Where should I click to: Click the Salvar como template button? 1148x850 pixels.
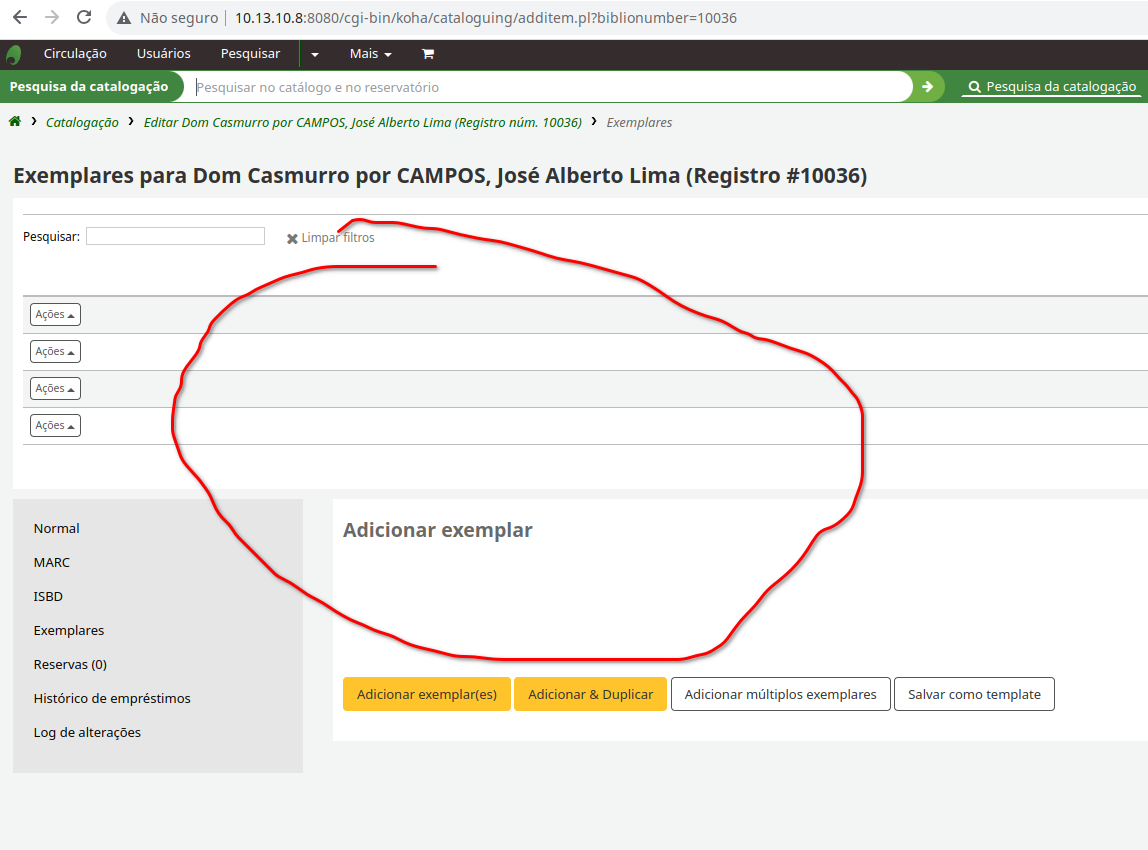coord(974,695)
